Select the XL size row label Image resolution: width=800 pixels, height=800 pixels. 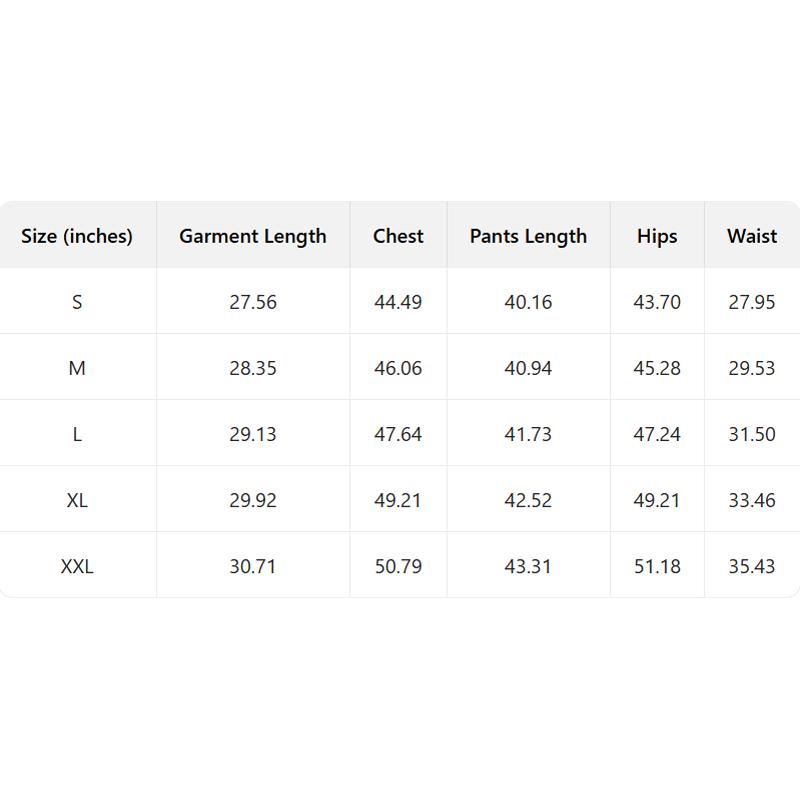[x=77, y=500]
